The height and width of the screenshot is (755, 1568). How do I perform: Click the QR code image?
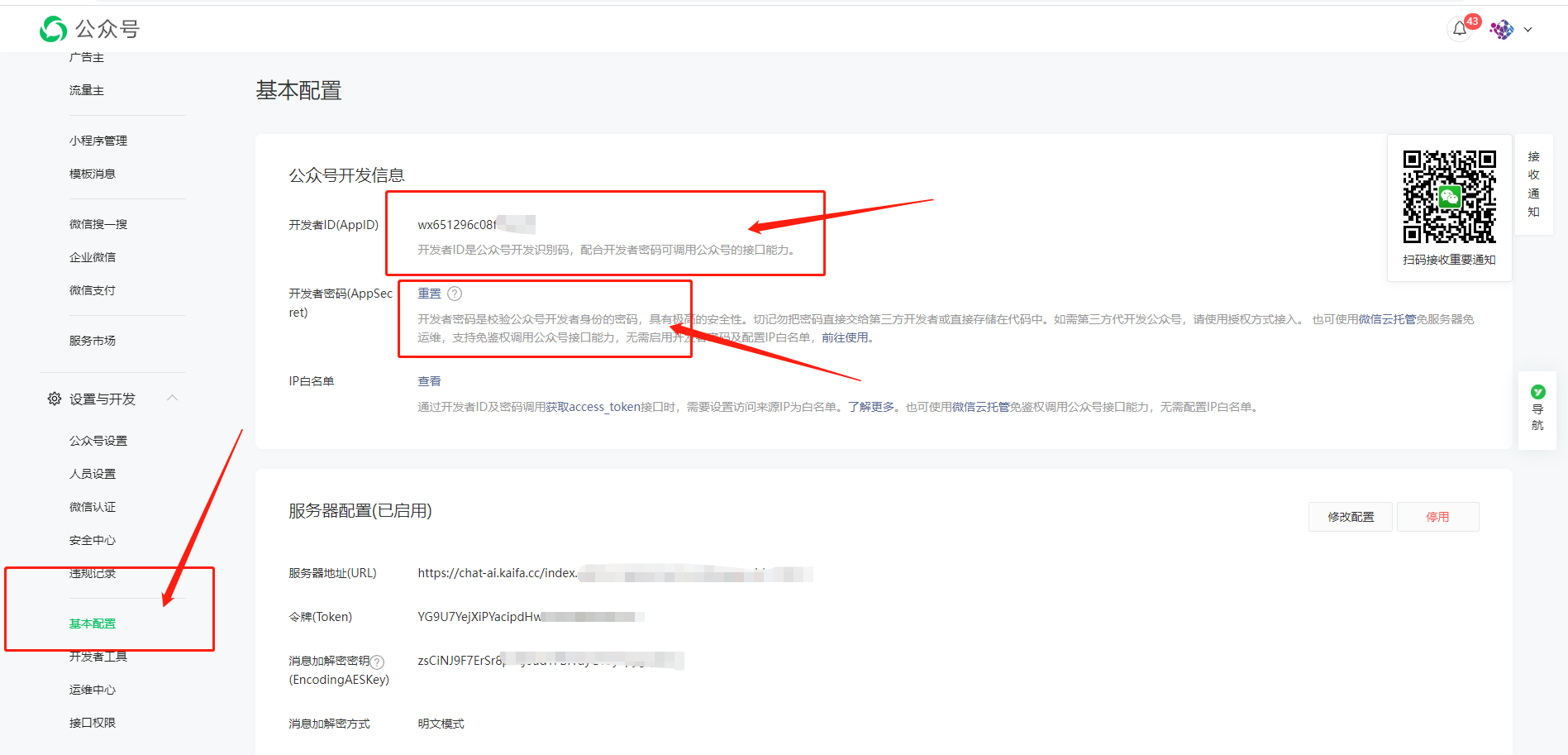coord(1450,197)
